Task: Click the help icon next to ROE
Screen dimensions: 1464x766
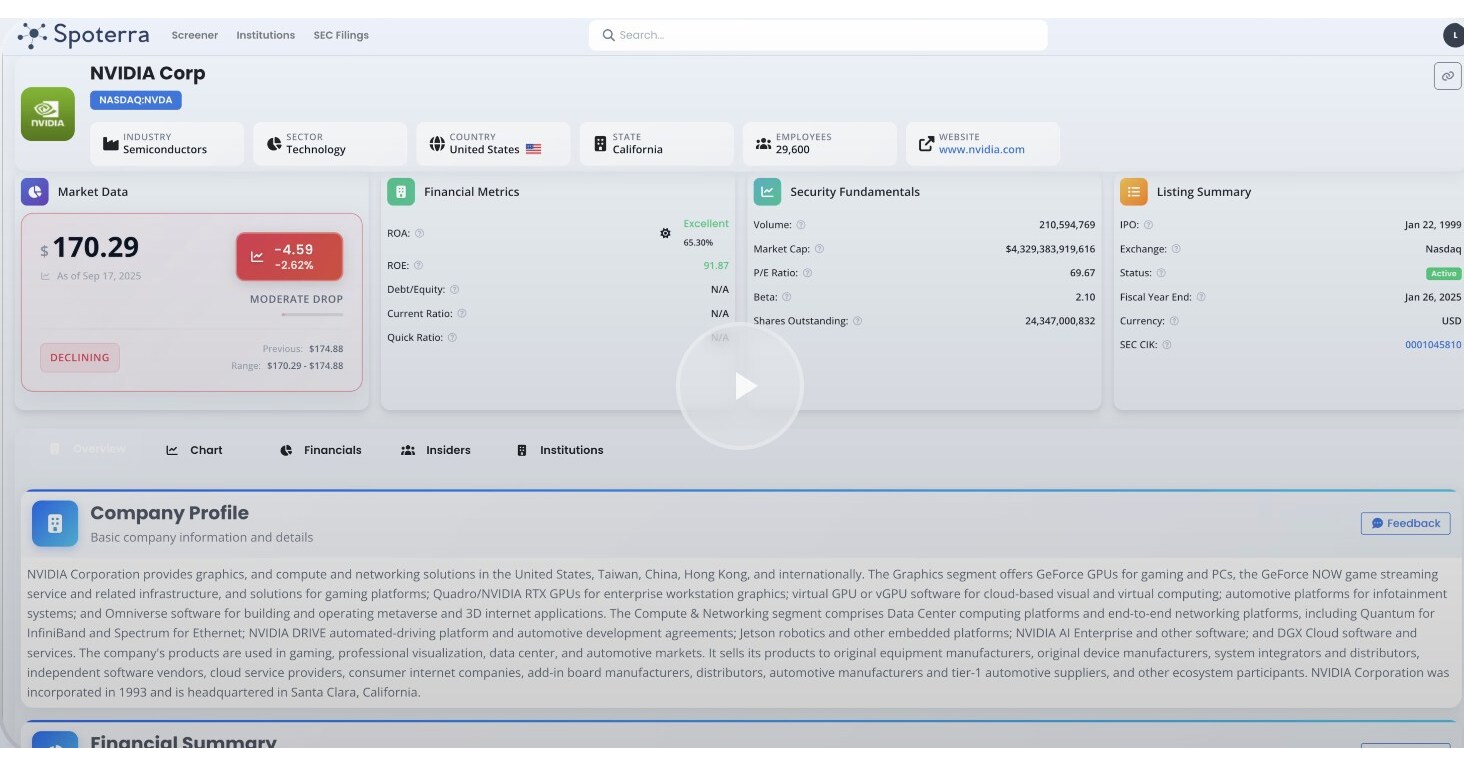Action: point(418,266)
